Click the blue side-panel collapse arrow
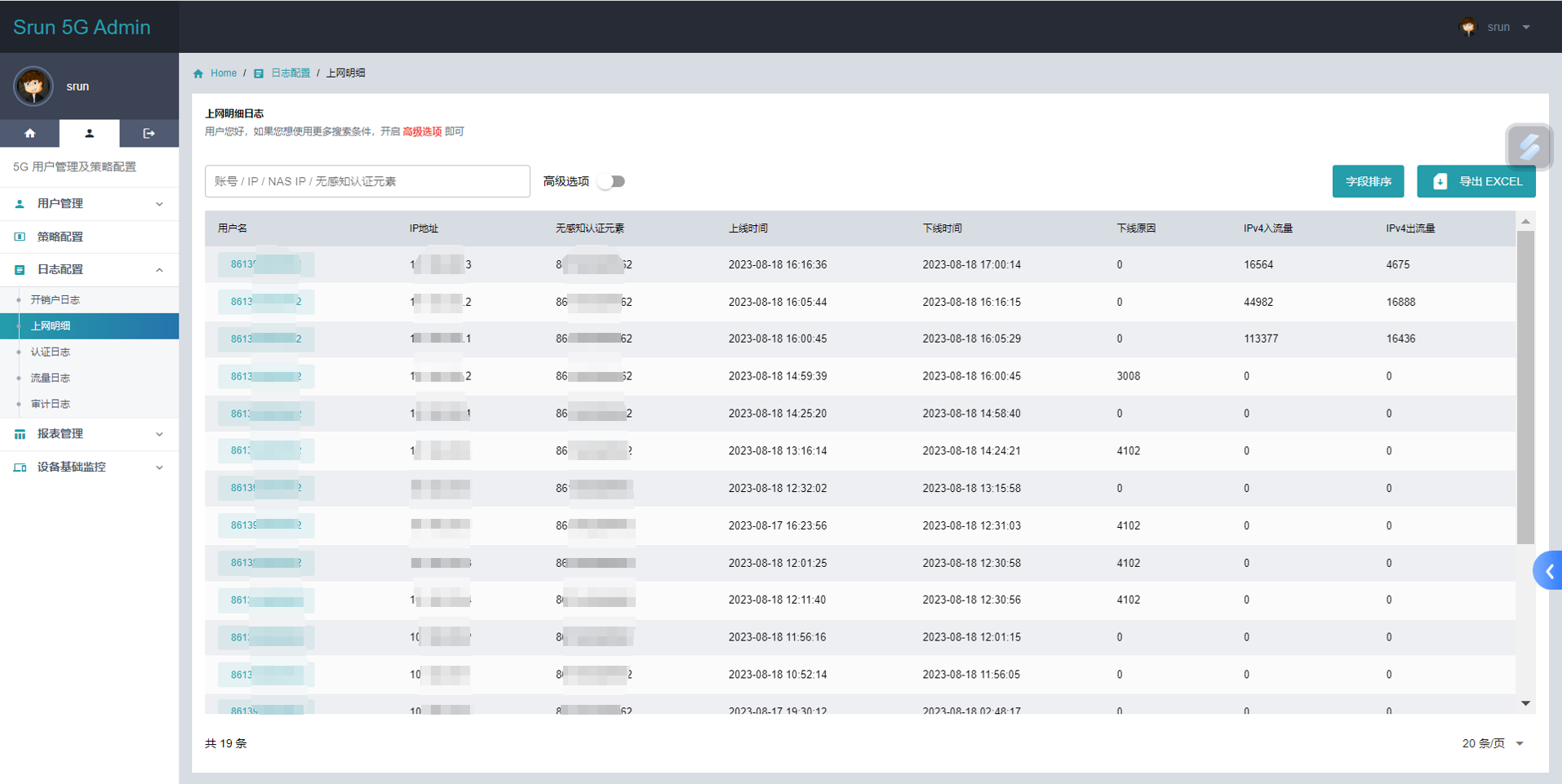This screenshot has width=1562, height=784. [1548, 571]
